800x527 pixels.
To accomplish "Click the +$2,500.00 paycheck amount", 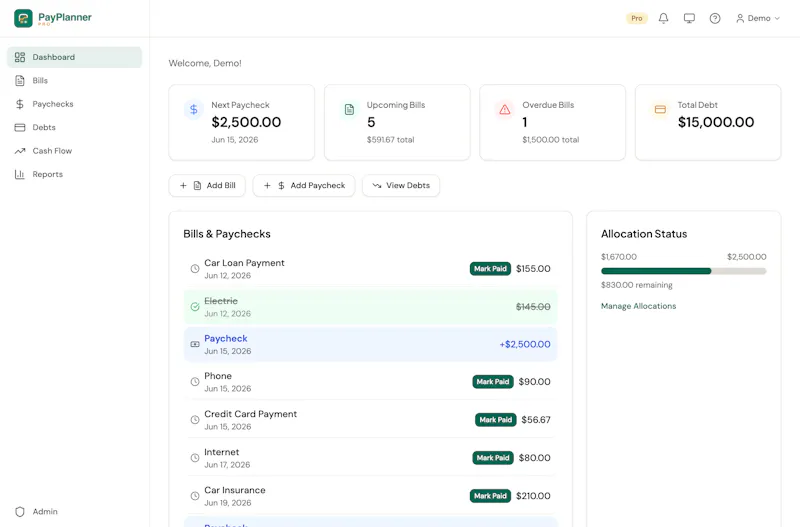I will tap(525, 344).
